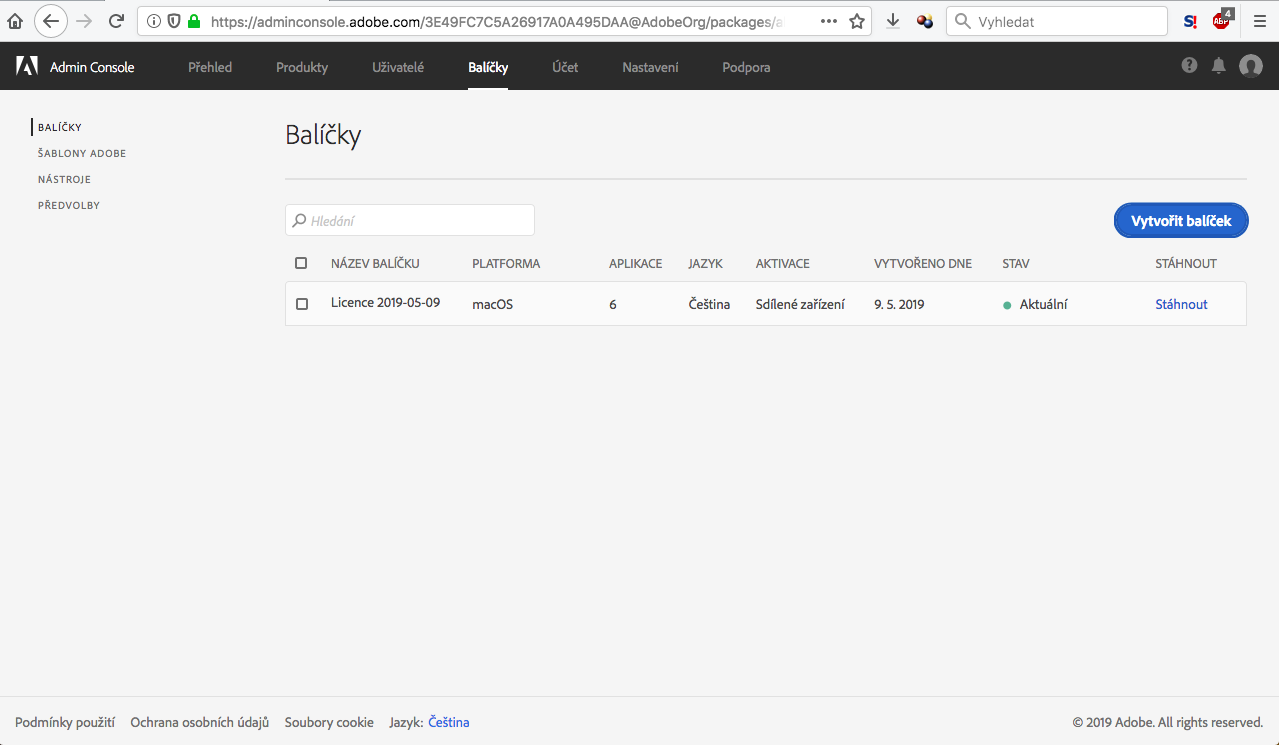The image size is (1279, 745).
Task: Open the notifications bell icon
Action: pyautogui.click(x=1219, y=65)
